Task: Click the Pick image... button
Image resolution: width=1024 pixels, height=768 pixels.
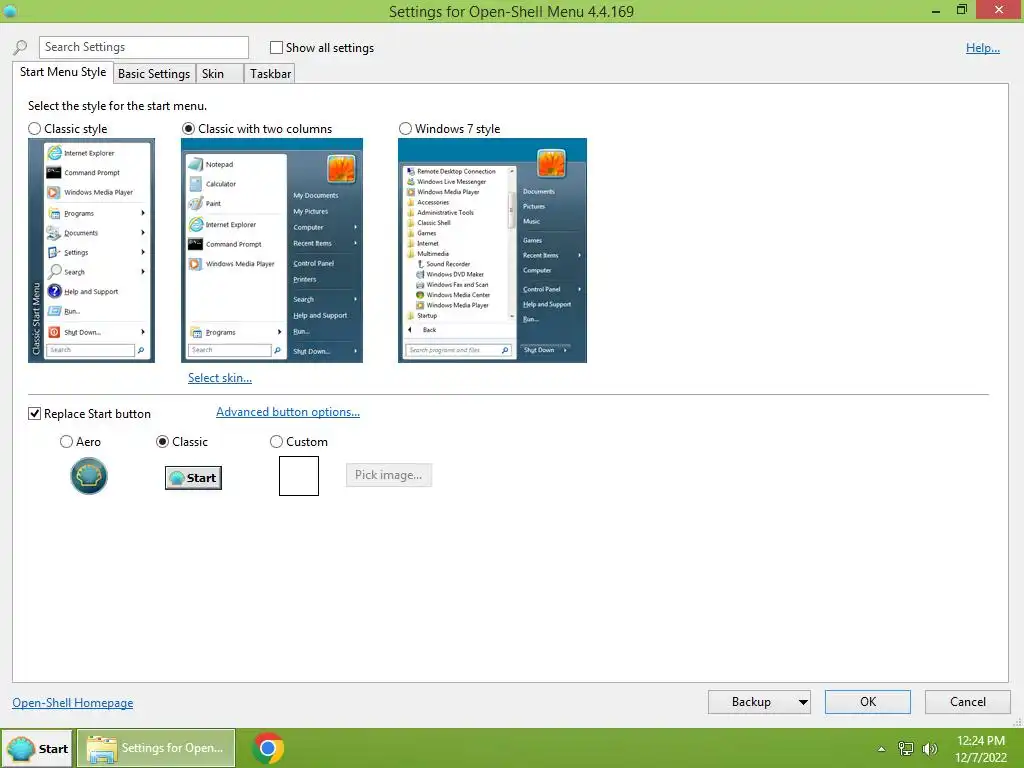Action: 389,475
